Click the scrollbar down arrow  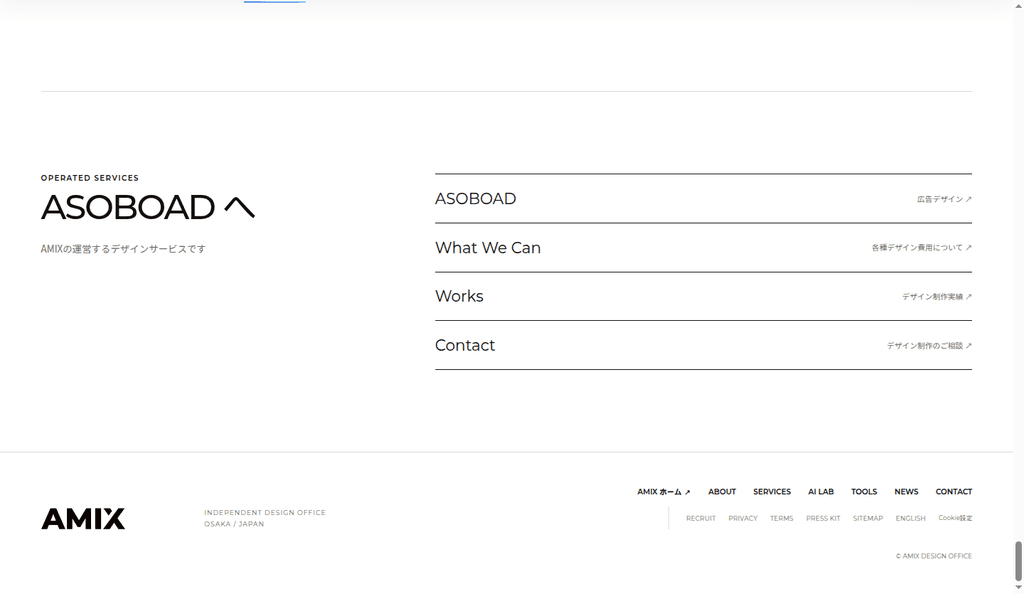pyautogui.click(x=1018, y=587)
